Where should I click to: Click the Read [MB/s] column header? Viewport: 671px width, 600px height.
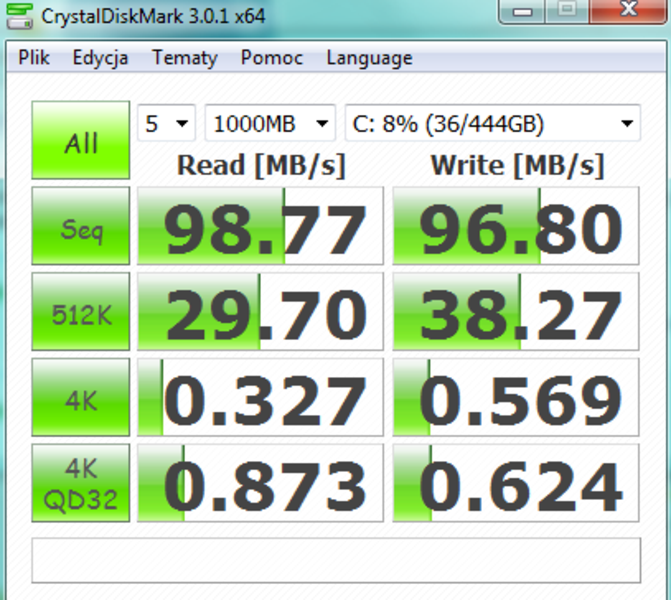(x=261, y=165)
